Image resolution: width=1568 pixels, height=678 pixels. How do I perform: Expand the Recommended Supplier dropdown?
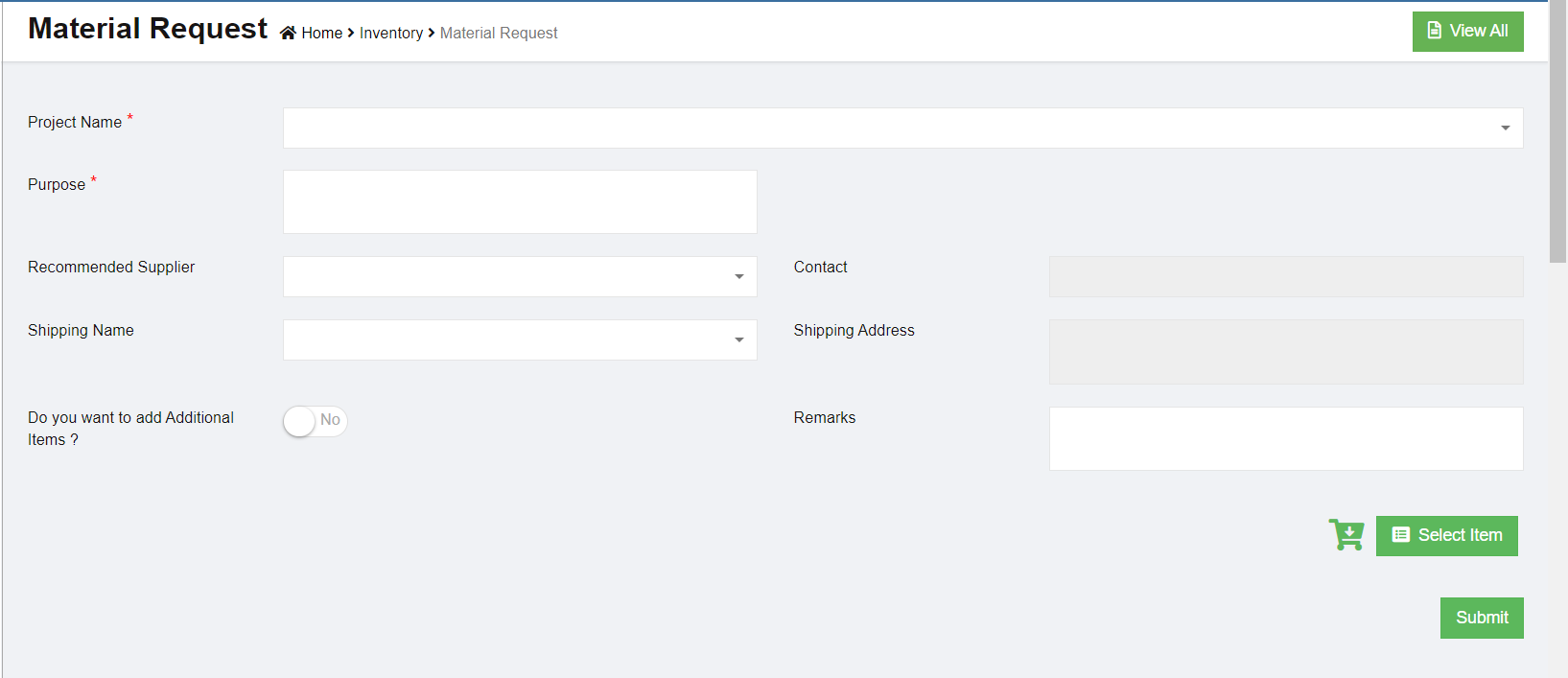519,277
